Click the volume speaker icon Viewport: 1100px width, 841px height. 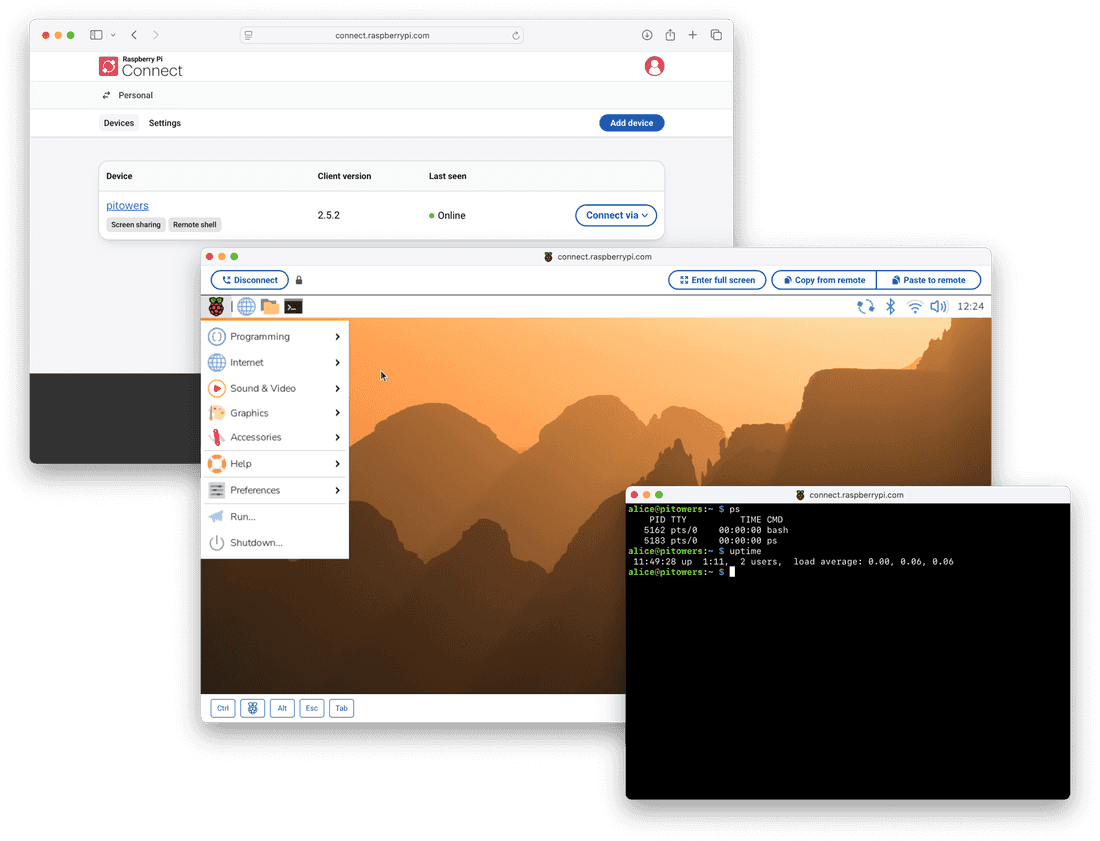point(938,307)
